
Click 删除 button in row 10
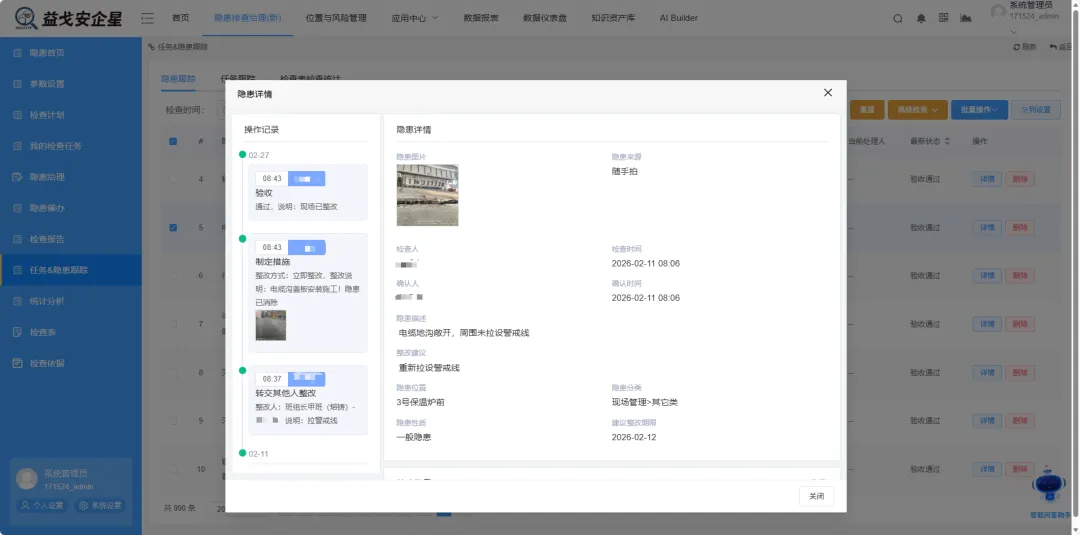[1020, 469]
